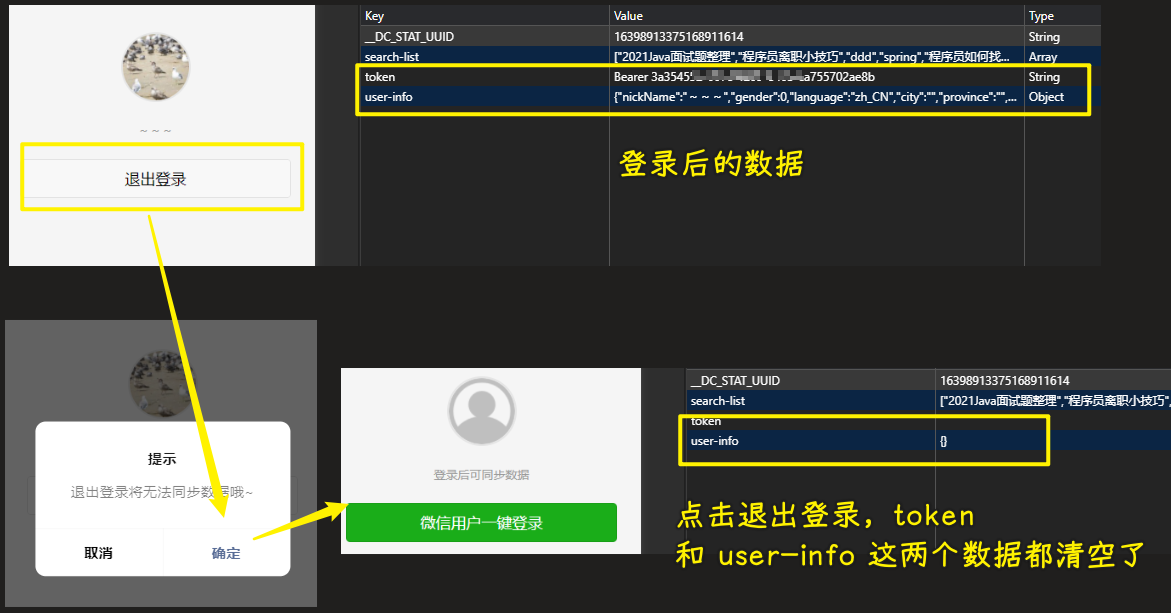This screenshot has width=1171, height=613.
Task: Choose 取消 in the 提示 dialog
Action: click(98, 553)
